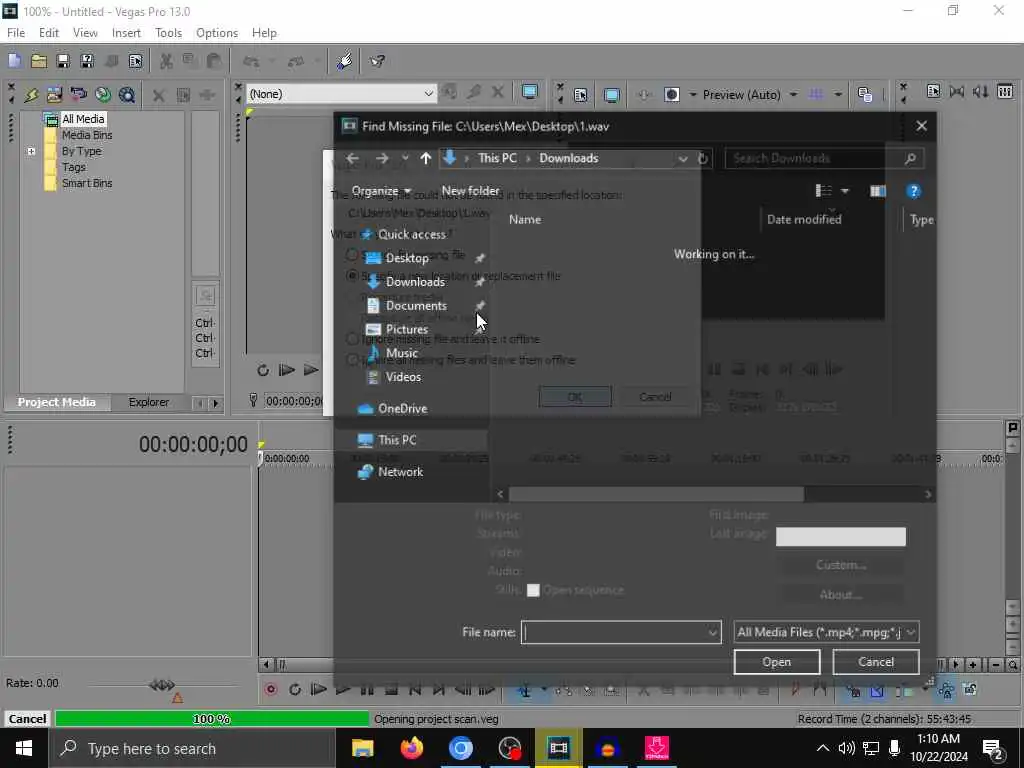Open the overlays grid dropdown arrow
This screenshot has height=768, width=1024.
[x=838, y=95]
